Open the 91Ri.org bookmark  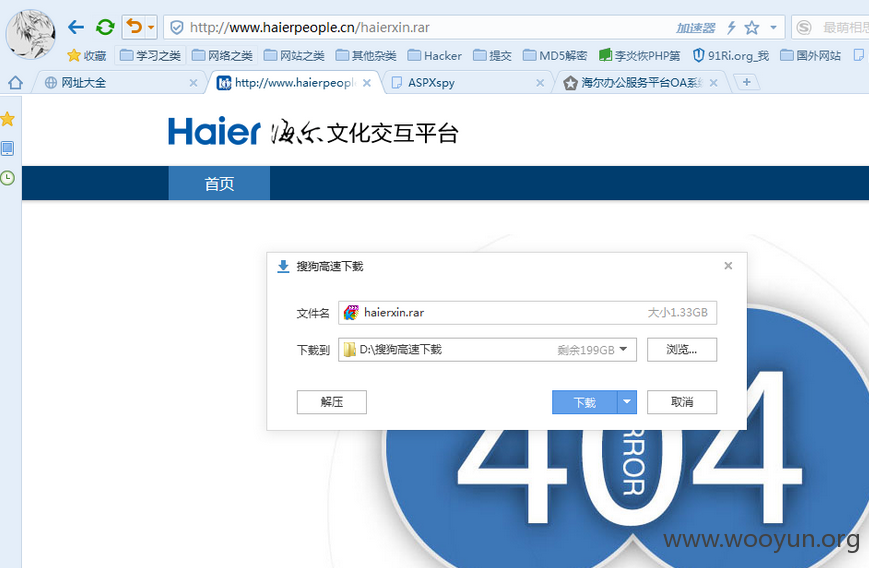(x=730, y=55)
